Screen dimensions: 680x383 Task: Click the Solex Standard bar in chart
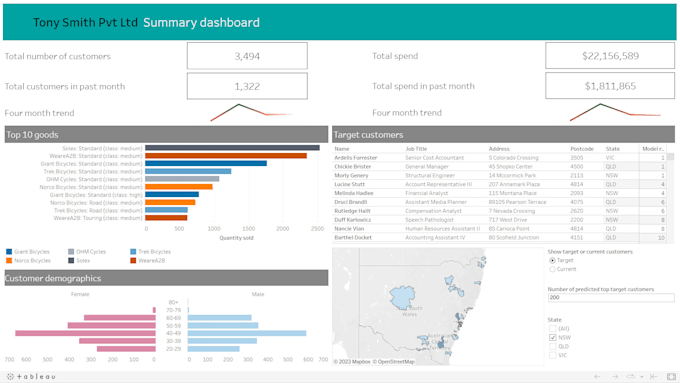click(x=232, y=148)
